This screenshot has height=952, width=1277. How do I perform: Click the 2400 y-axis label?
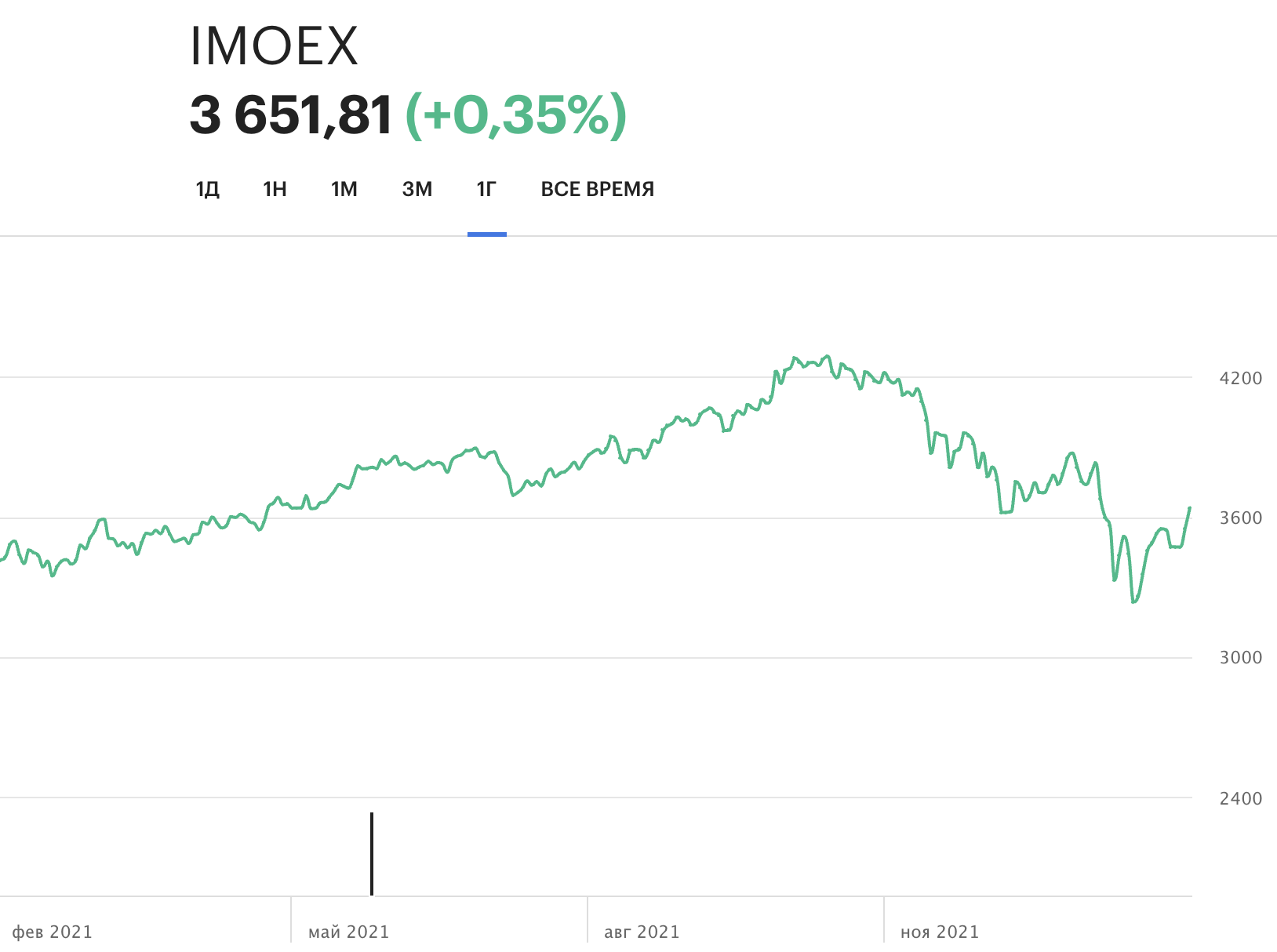click(x=1240, y=798)
